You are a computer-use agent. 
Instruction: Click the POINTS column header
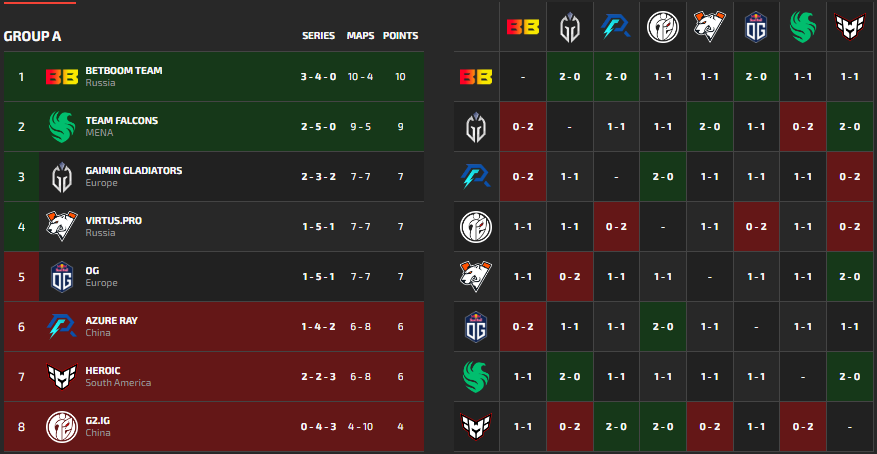tap(400, 36)
